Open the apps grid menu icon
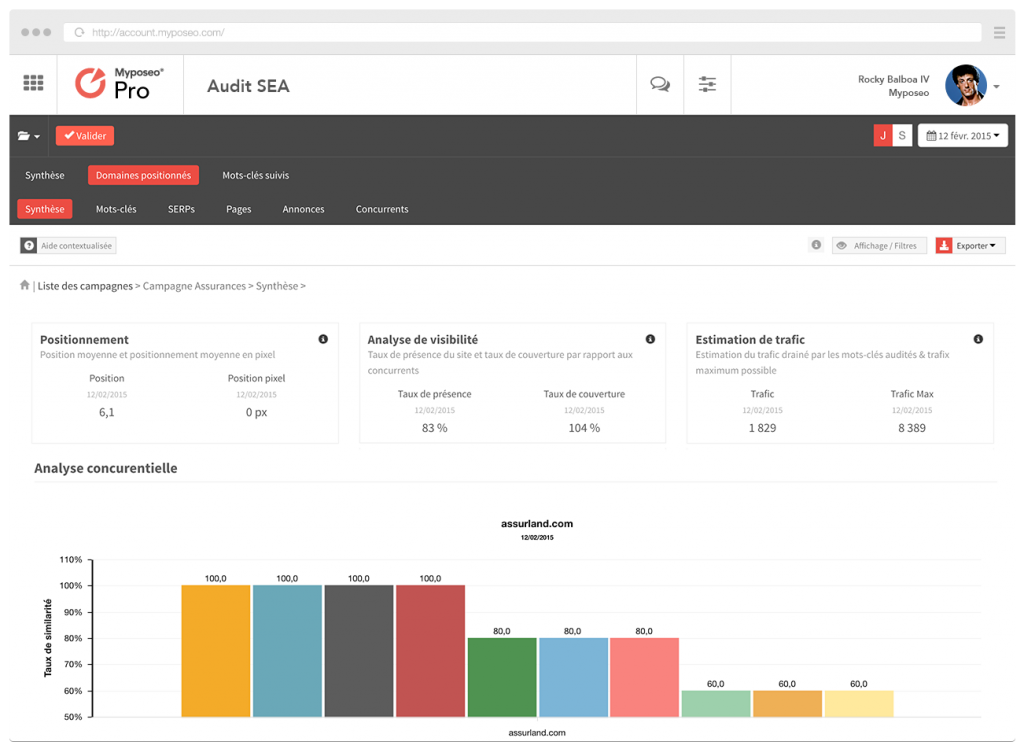This screenshot has height=749, width=1024. (33, 83)
